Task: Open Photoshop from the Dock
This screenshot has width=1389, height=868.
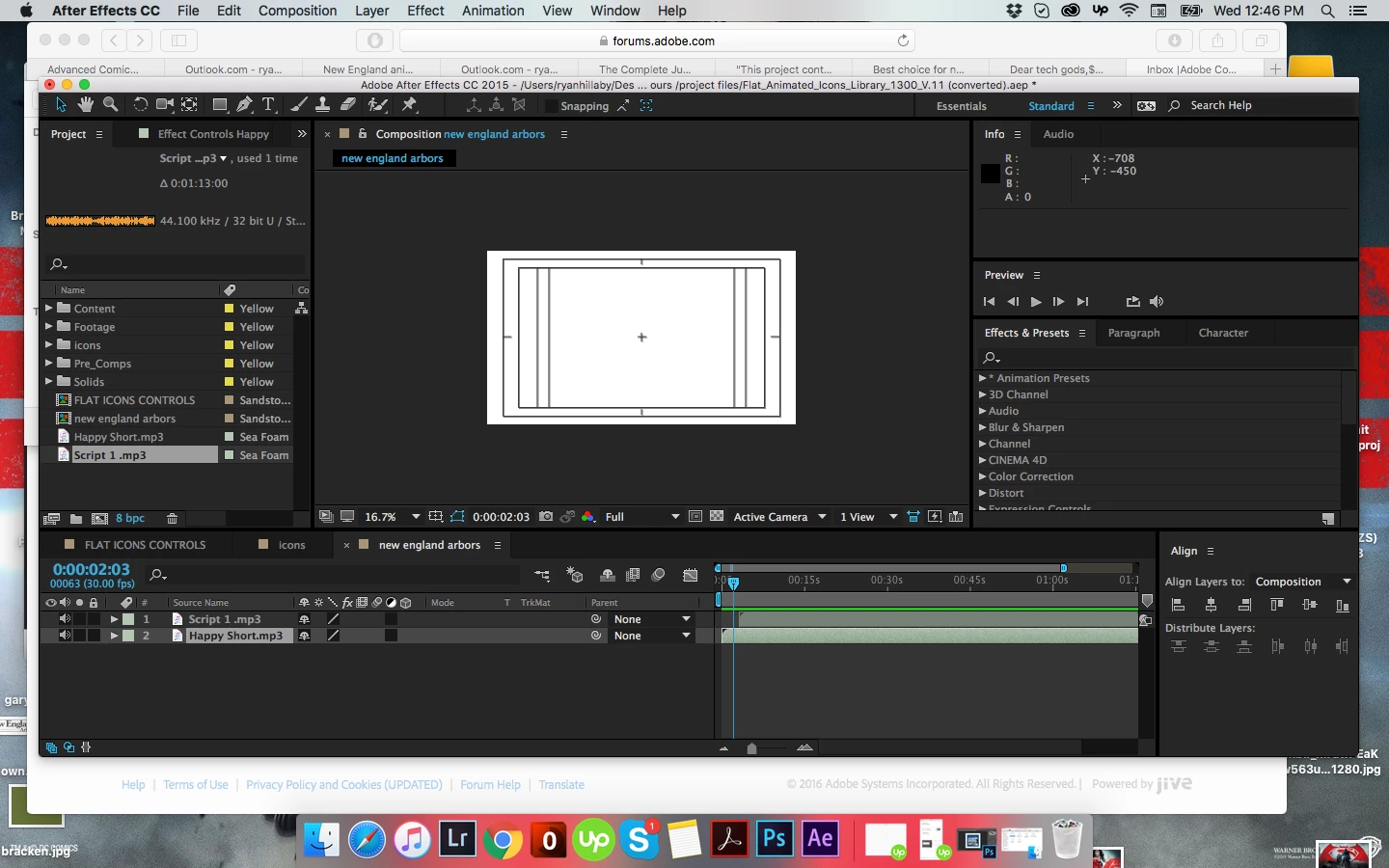Action: [775, 839]
